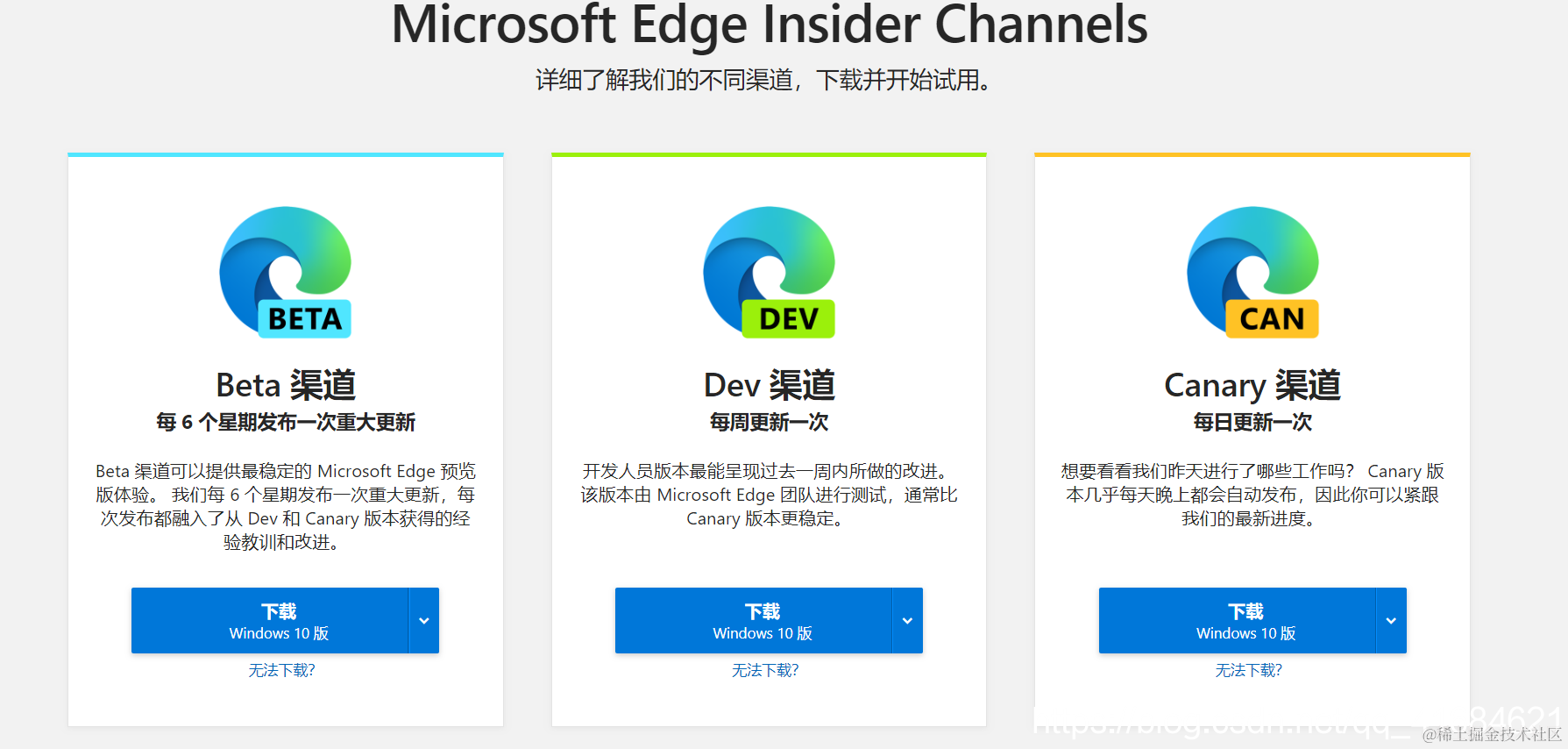Expand Beta download platform options arrow
The height and width of the screenshot is (749, 1568).
coord(424,620)
